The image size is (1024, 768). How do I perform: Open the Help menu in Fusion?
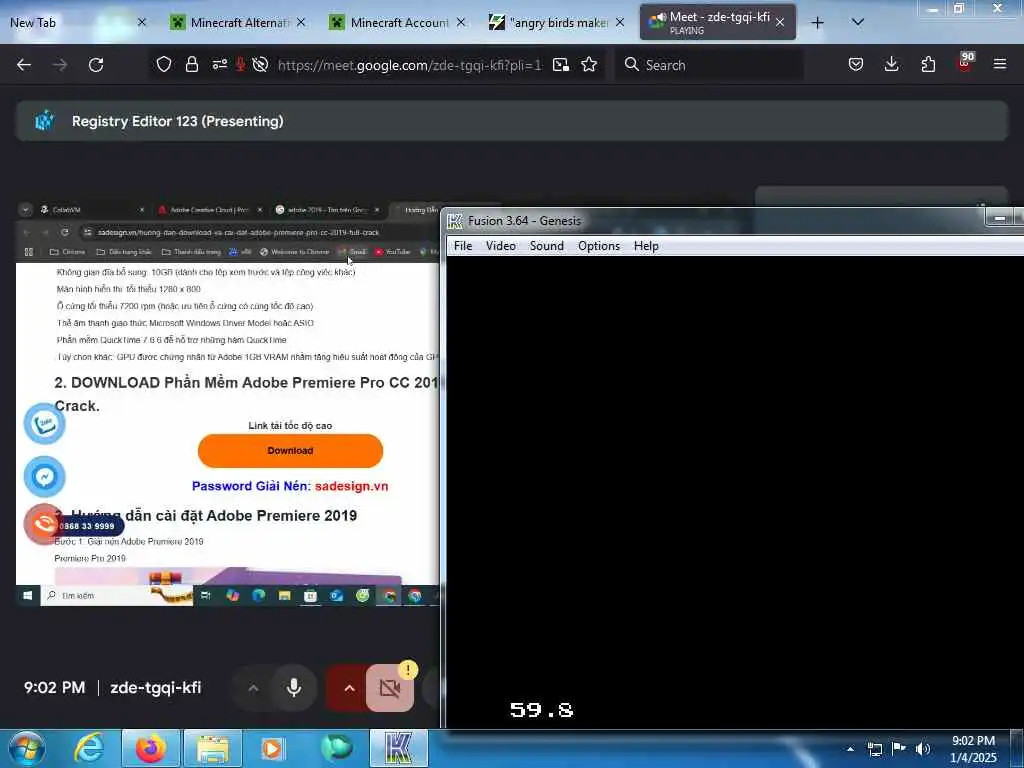tap(646, 246)
